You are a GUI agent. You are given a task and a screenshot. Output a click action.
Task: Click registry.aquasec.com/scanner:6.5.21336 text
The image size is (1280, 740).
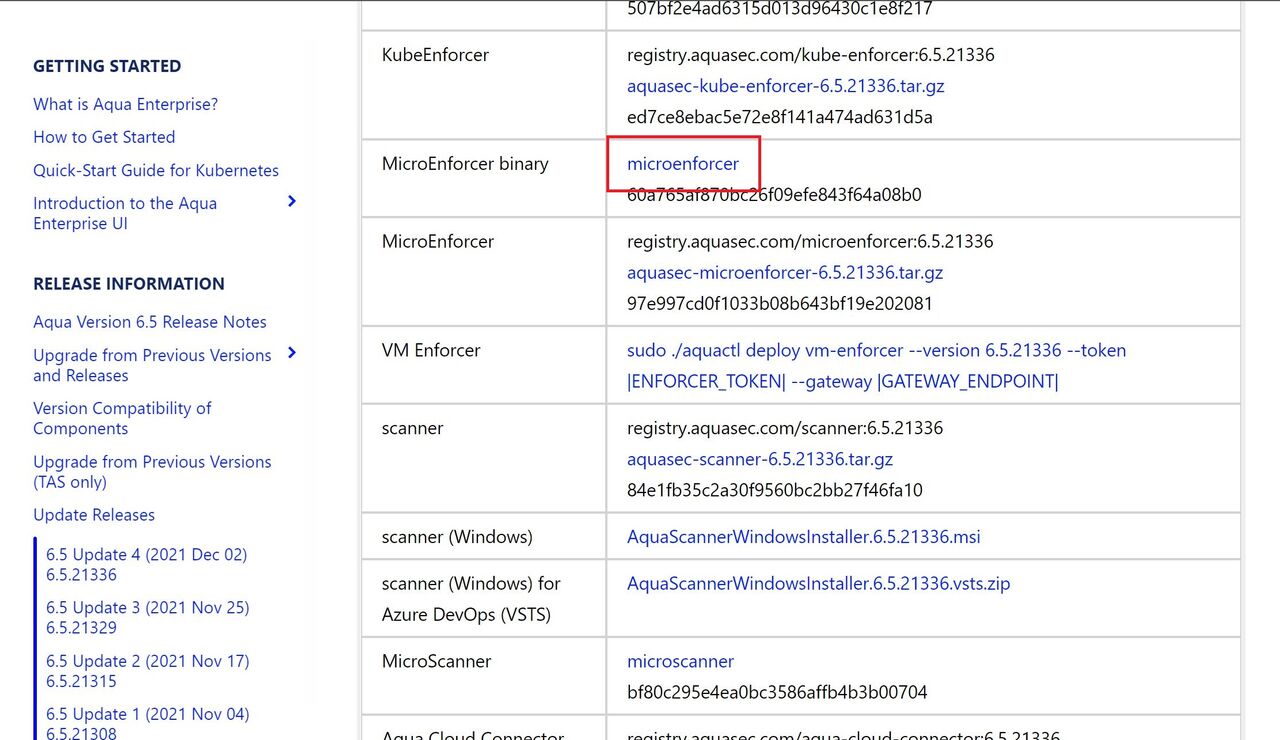coord(785,428)
